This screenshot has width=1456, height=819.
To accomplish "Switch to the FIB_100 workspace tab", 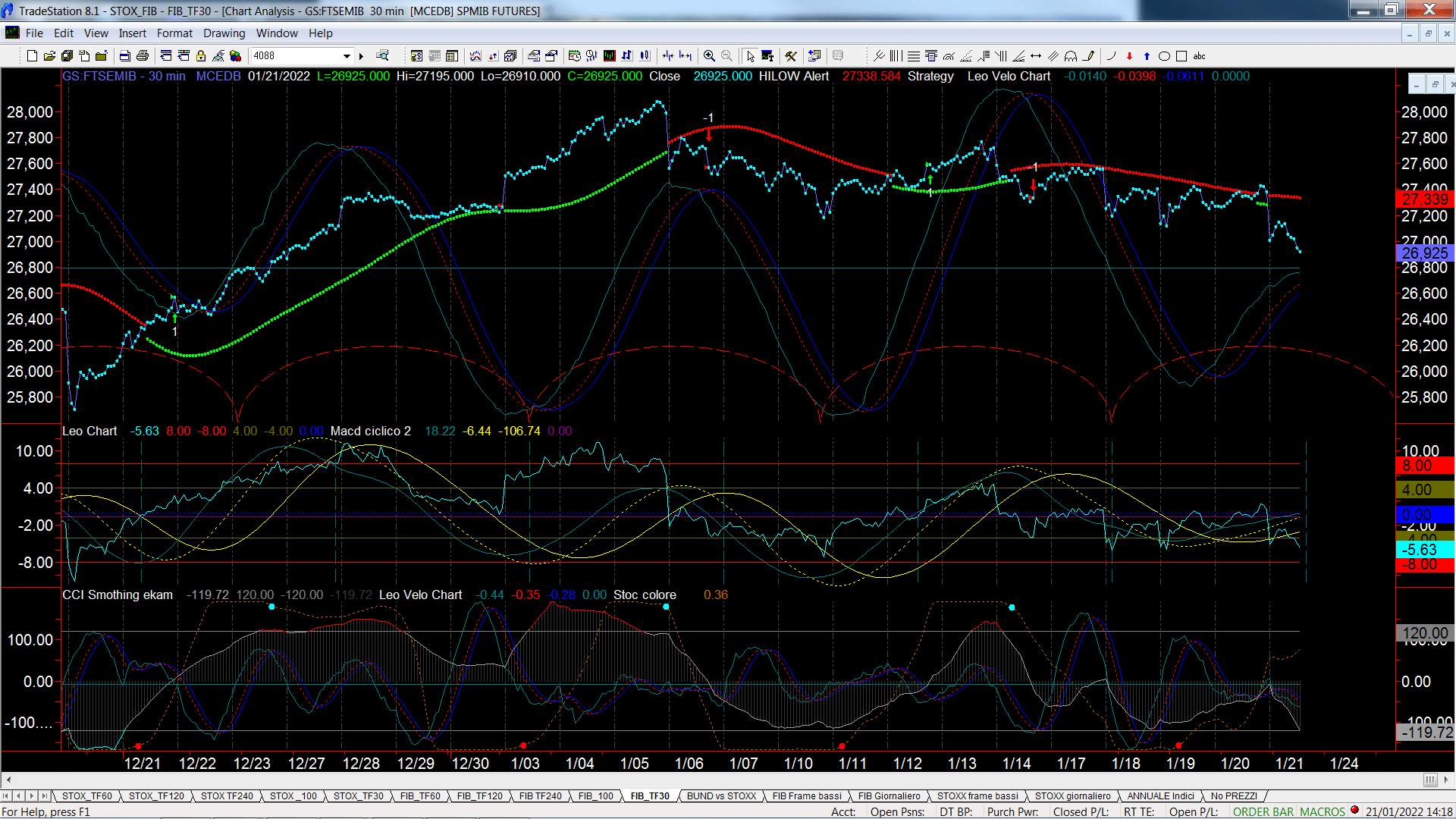I will (596, 796).
